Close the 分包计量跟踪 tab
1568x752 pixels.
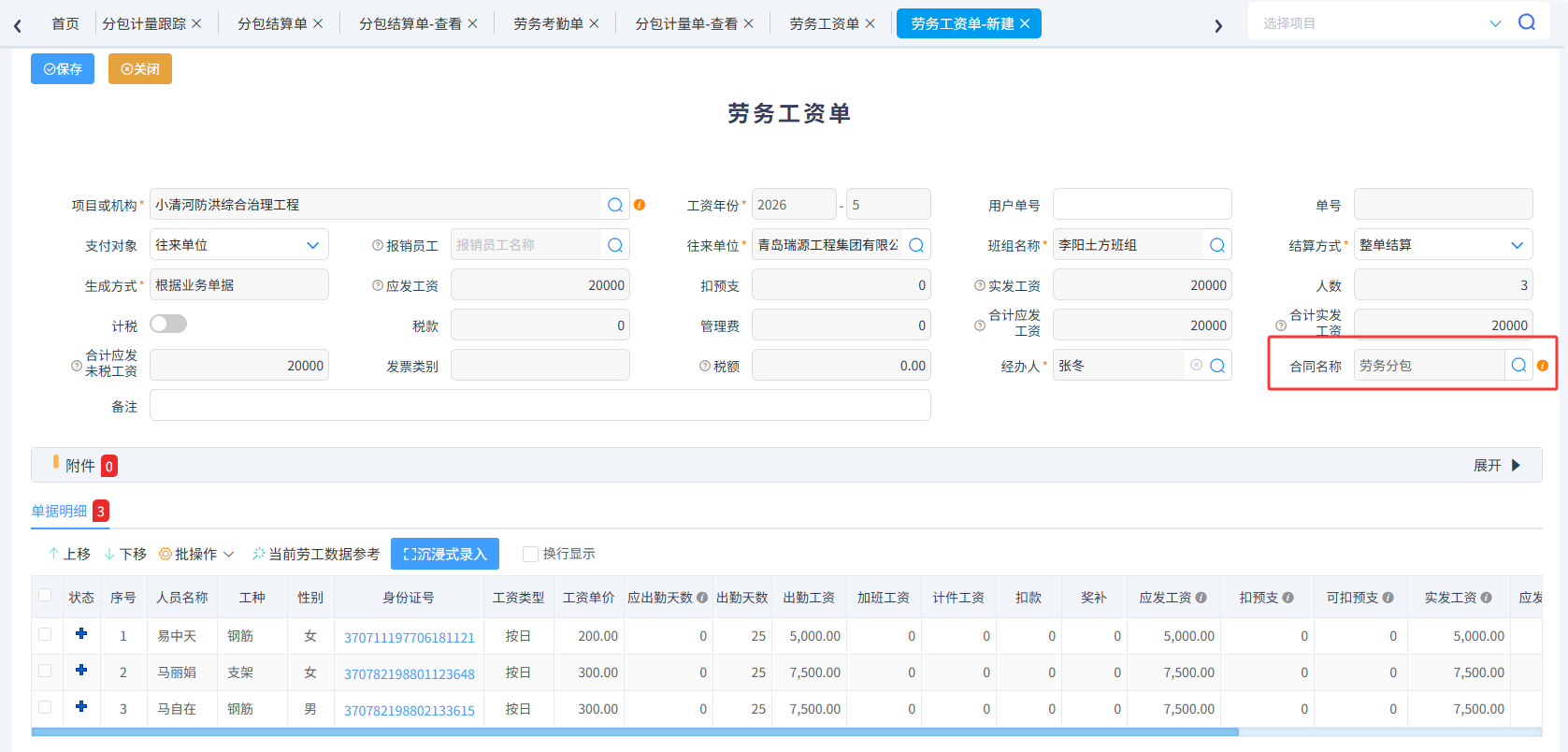tap(196, 23)
